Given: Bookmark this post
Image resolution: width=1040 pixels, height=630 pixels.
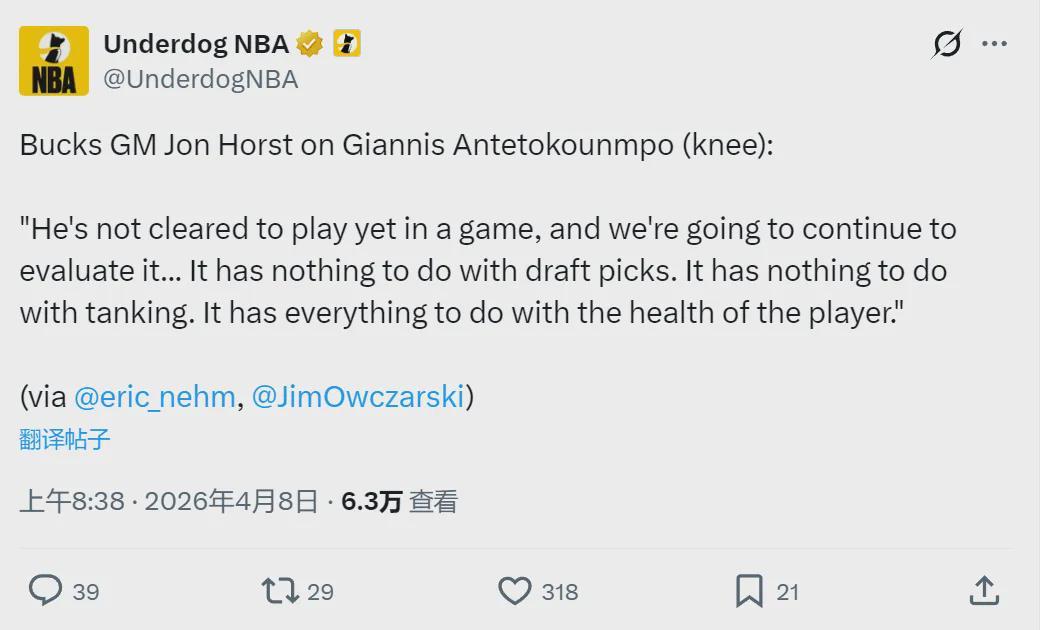Looking at the screenshot, I should (749, 591).
